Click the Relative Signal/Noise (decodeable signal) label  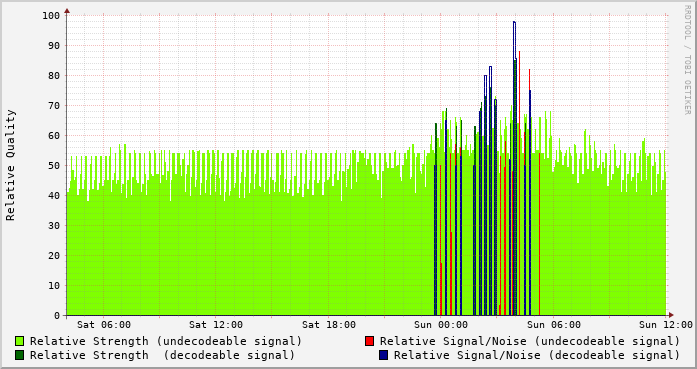coord(537,355)
